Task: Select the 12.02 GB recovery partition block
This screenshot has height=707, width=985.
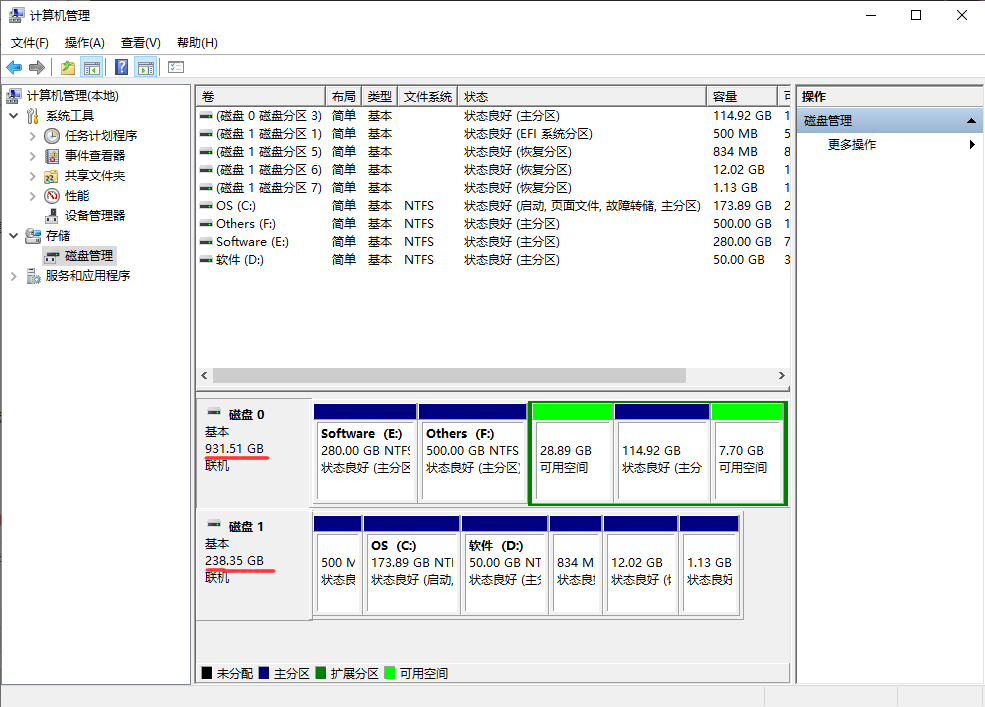Action: pyautogui.click(x=640, y=566)
